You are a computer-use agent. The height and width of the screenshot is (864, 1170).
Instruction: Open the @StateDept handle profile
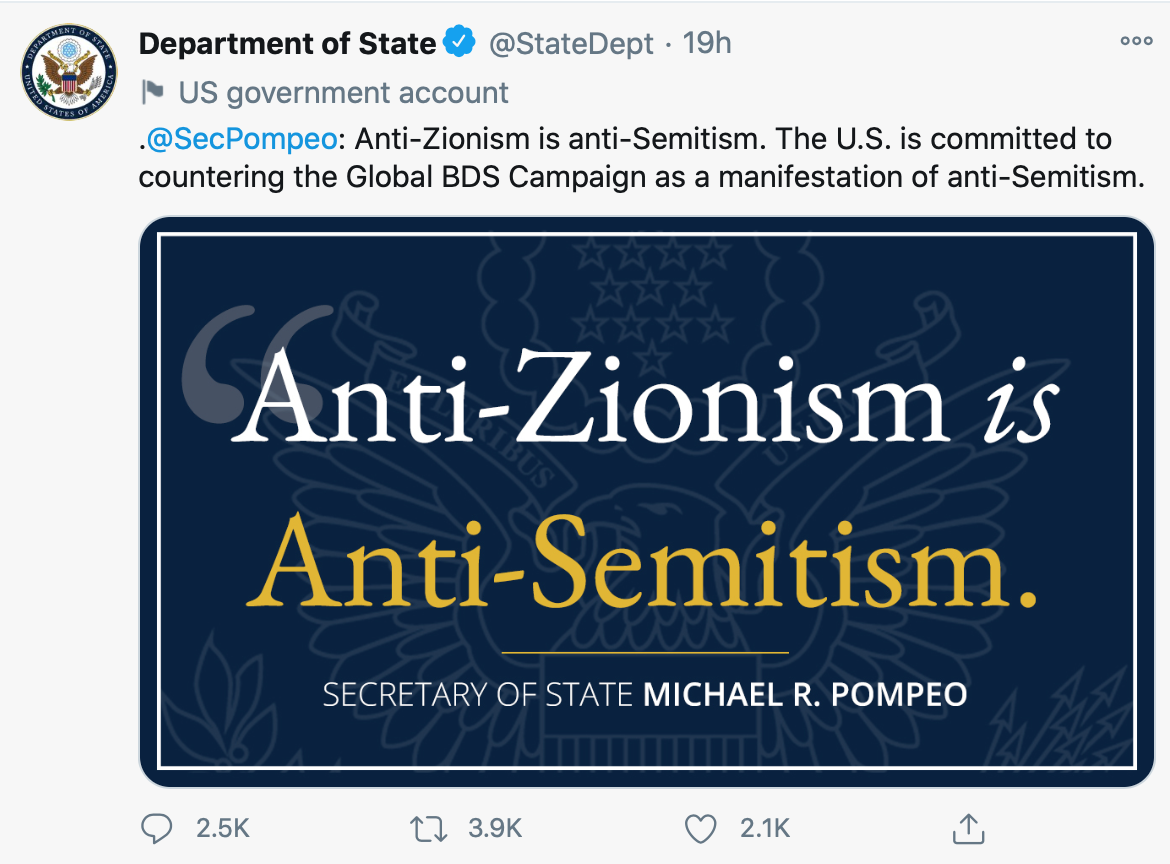point(569,44)
